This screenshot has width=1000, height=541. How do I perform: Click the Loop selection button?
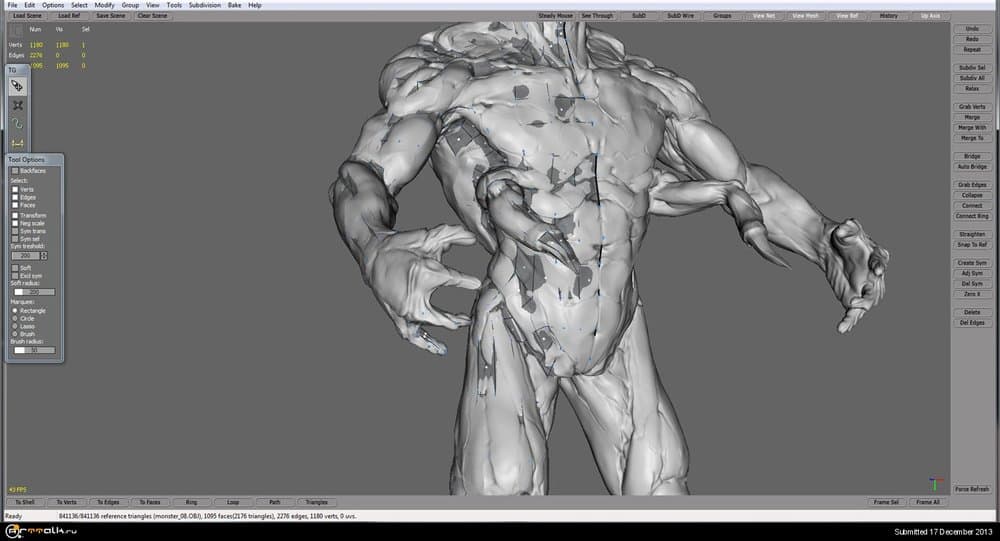click(233, 502)
